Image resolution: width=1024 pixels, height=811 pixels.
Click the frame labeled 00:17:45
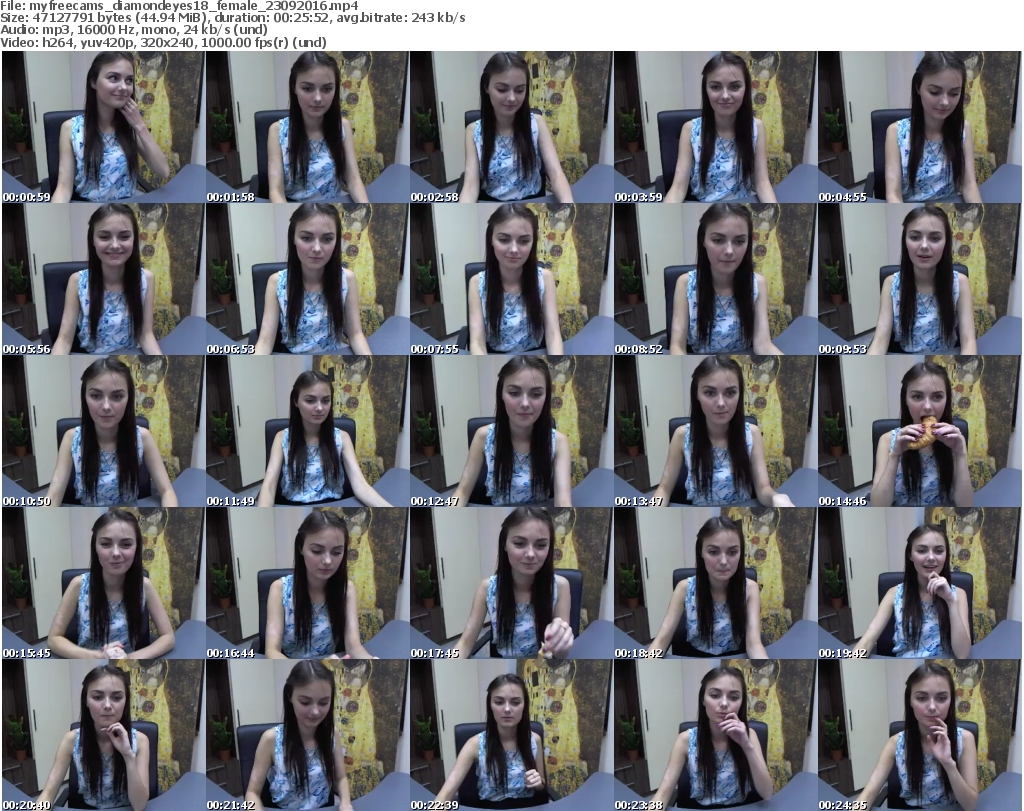coord(511,583)
